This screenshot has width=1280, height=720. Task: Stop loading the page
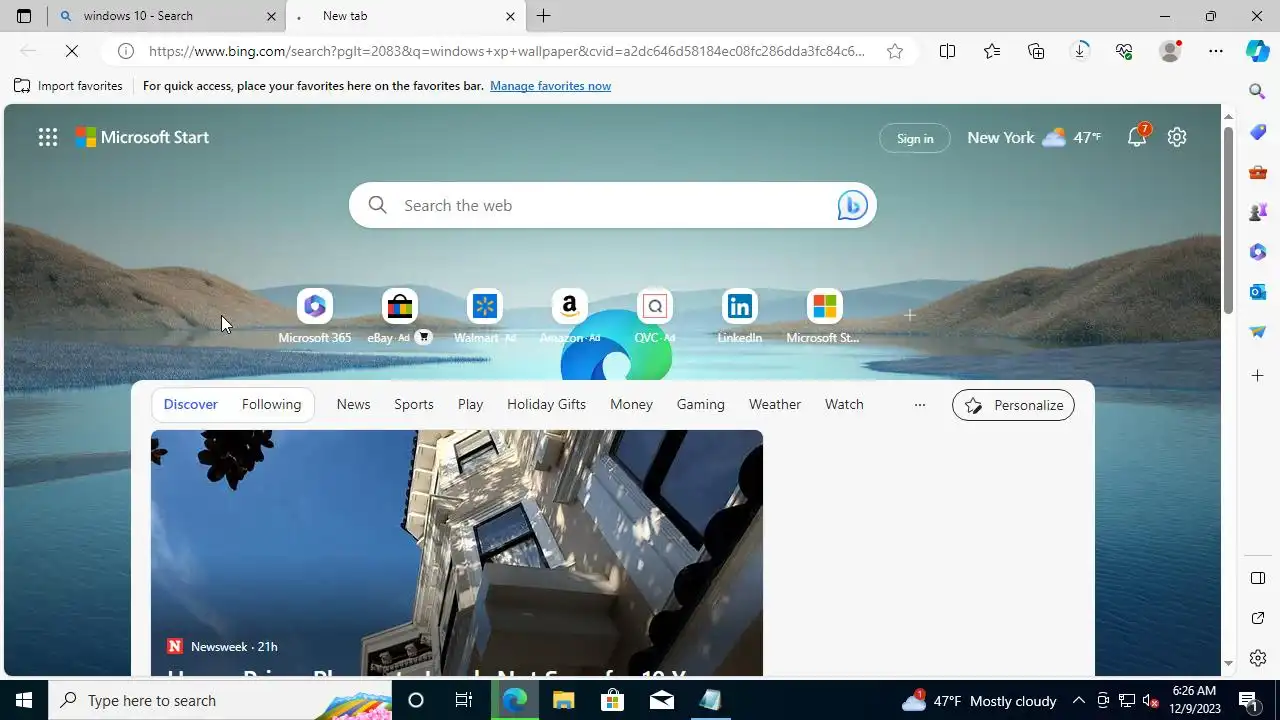coord(72,51)
